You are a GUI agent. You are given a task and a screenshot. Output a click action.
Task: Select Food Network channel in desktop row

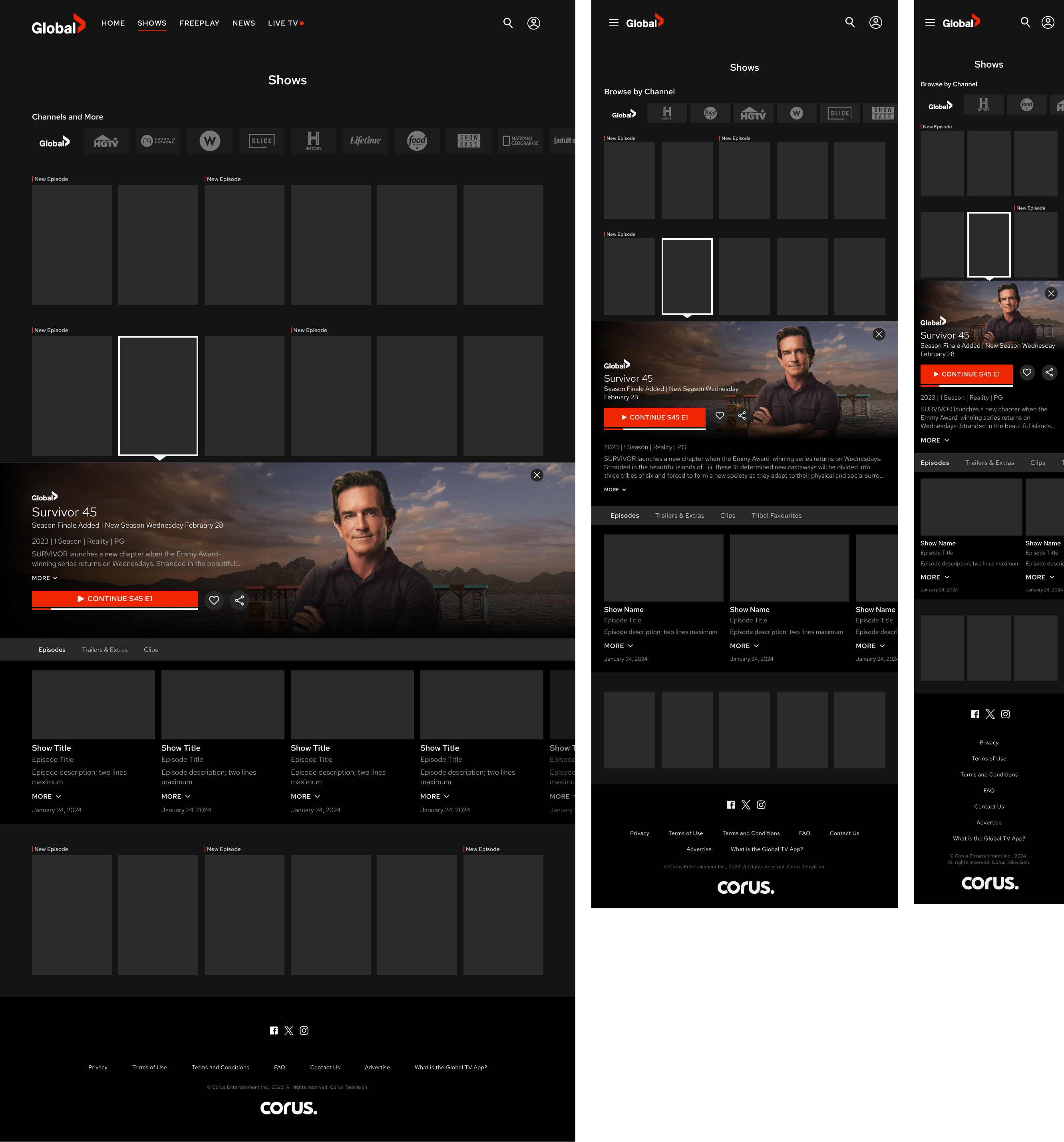click(417, 141)
